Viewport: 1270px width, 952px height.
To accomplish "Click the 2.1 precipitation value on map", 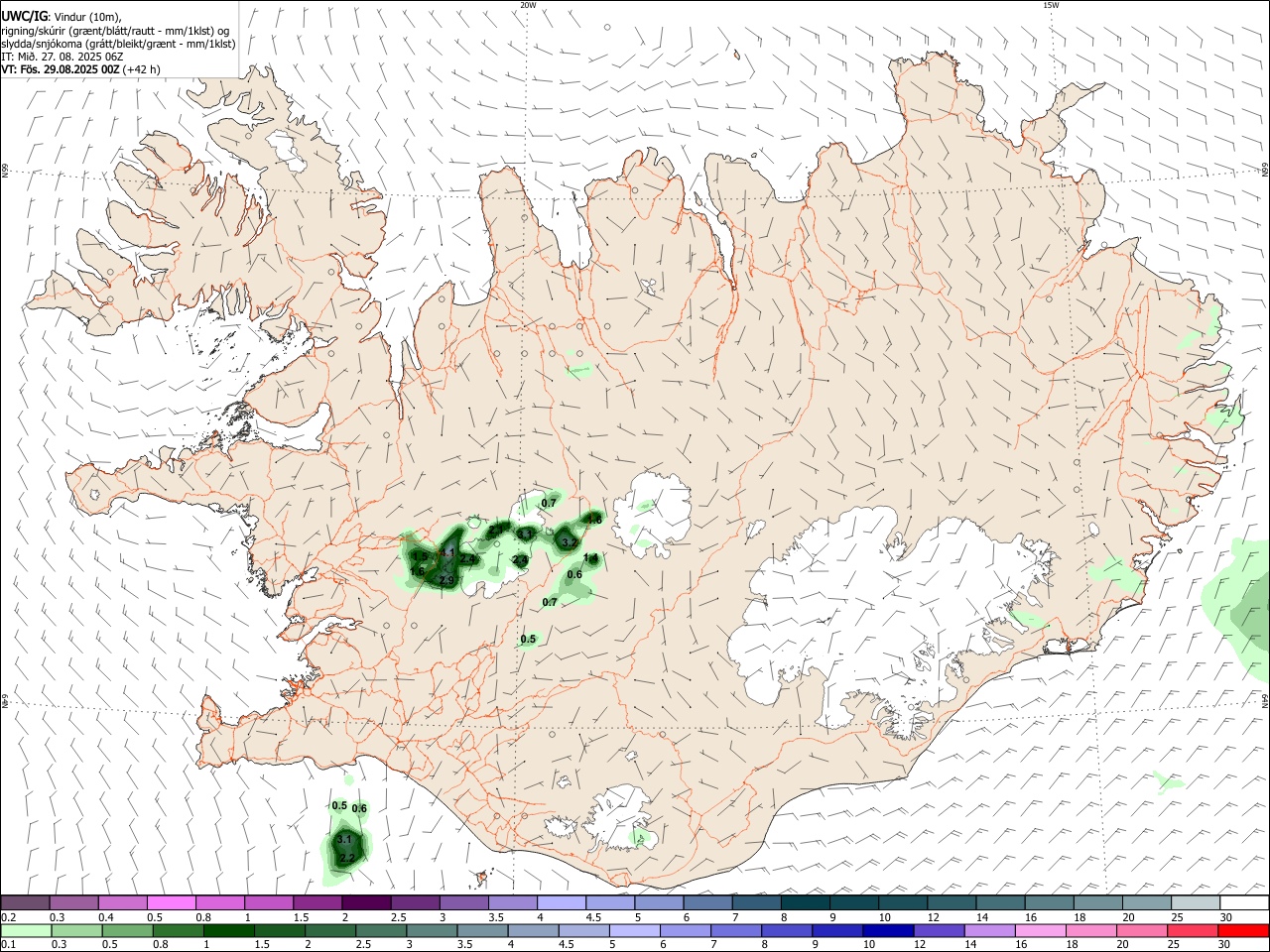I will [x=496, y=531].
